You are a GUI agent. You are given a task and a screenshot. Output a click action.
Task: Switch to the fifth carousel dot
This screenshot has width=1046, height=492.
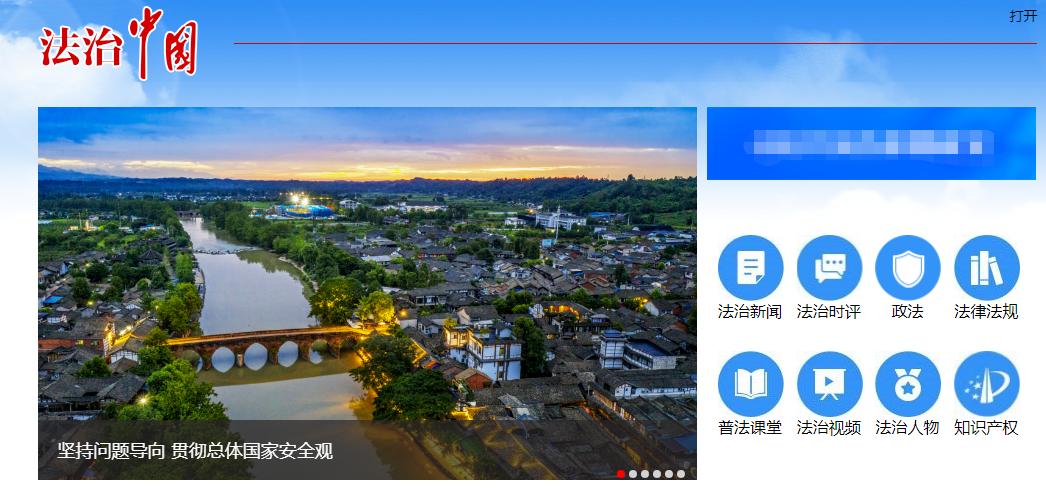(x=669, y=474)
